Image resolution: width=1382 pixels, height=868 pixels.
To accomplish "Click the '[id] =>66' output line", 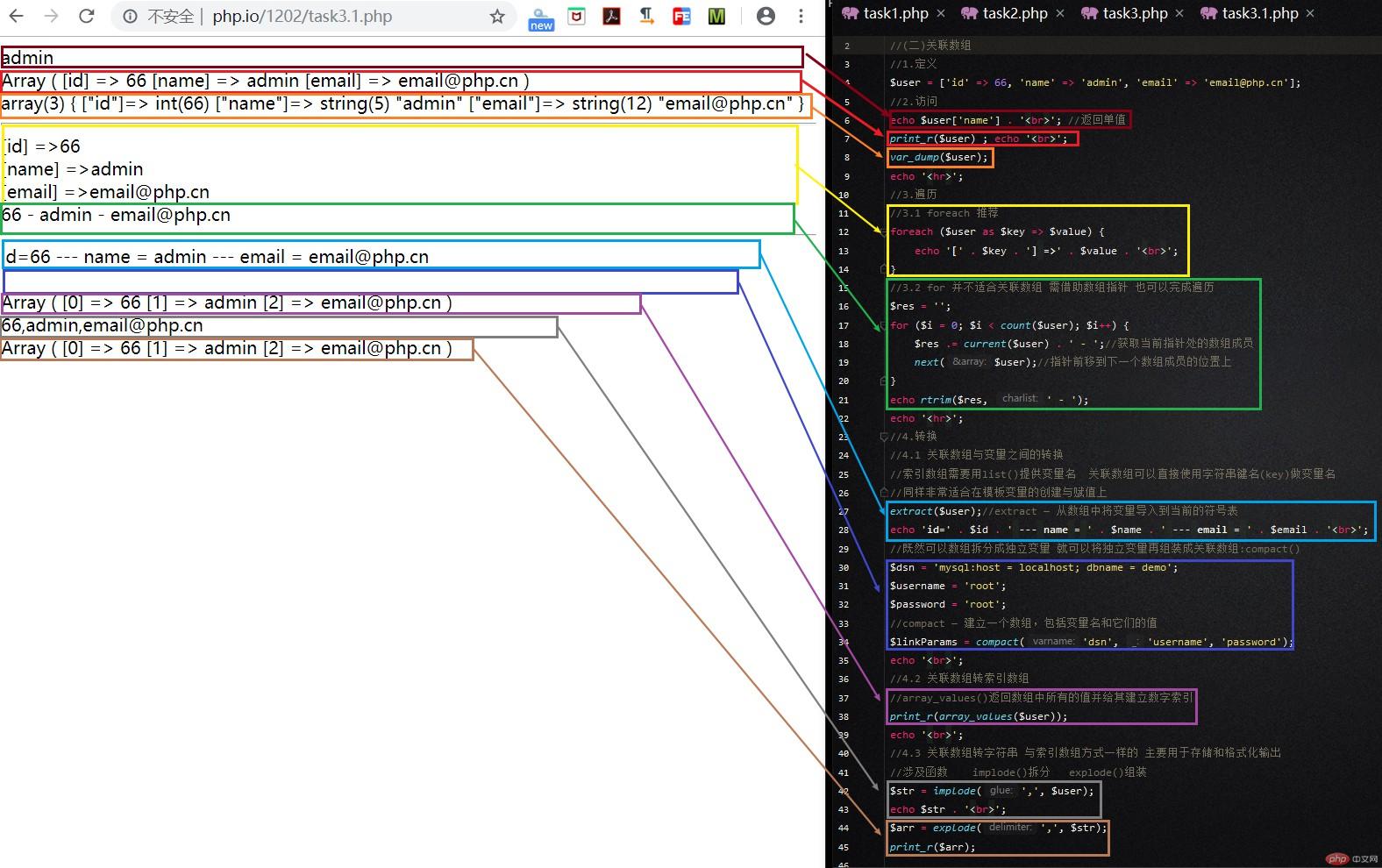I will [42, 146].
